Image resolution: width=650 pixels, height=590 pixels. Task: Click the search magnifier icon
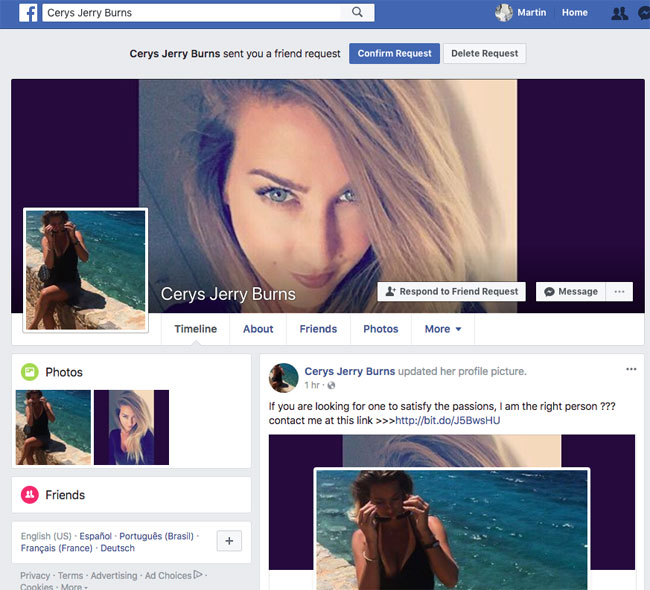(357, 13)
